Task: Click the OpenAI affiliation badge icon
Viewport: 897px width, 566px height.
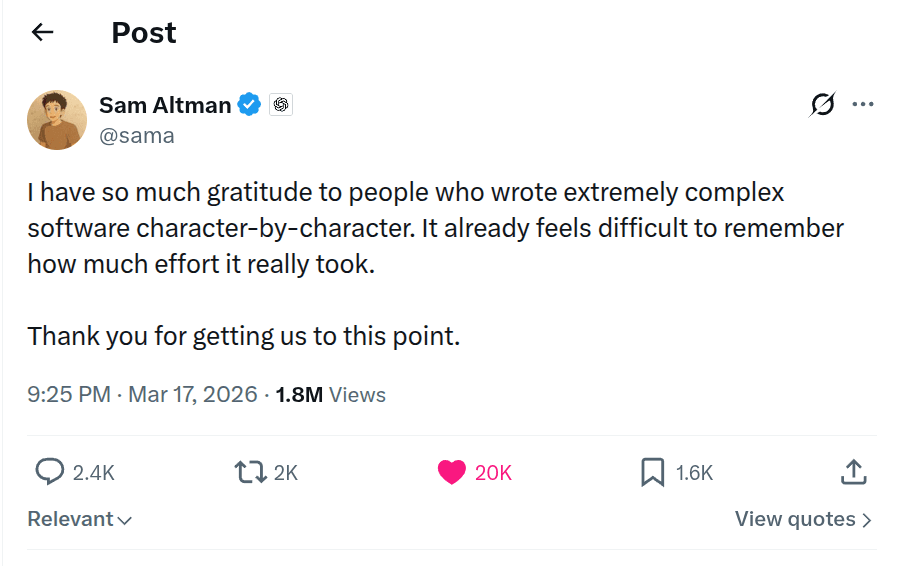Action: [x=281, y=104]
